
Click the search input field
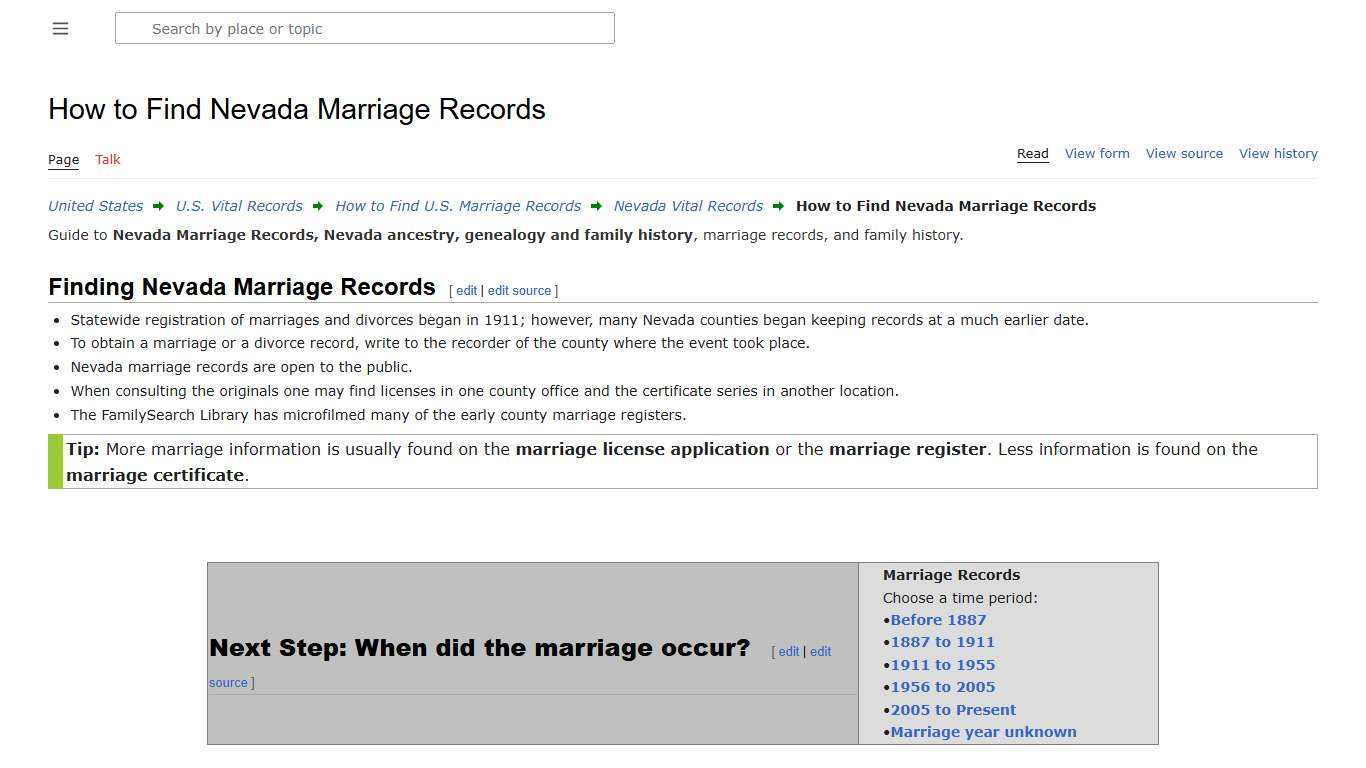(x=364, y=28)
